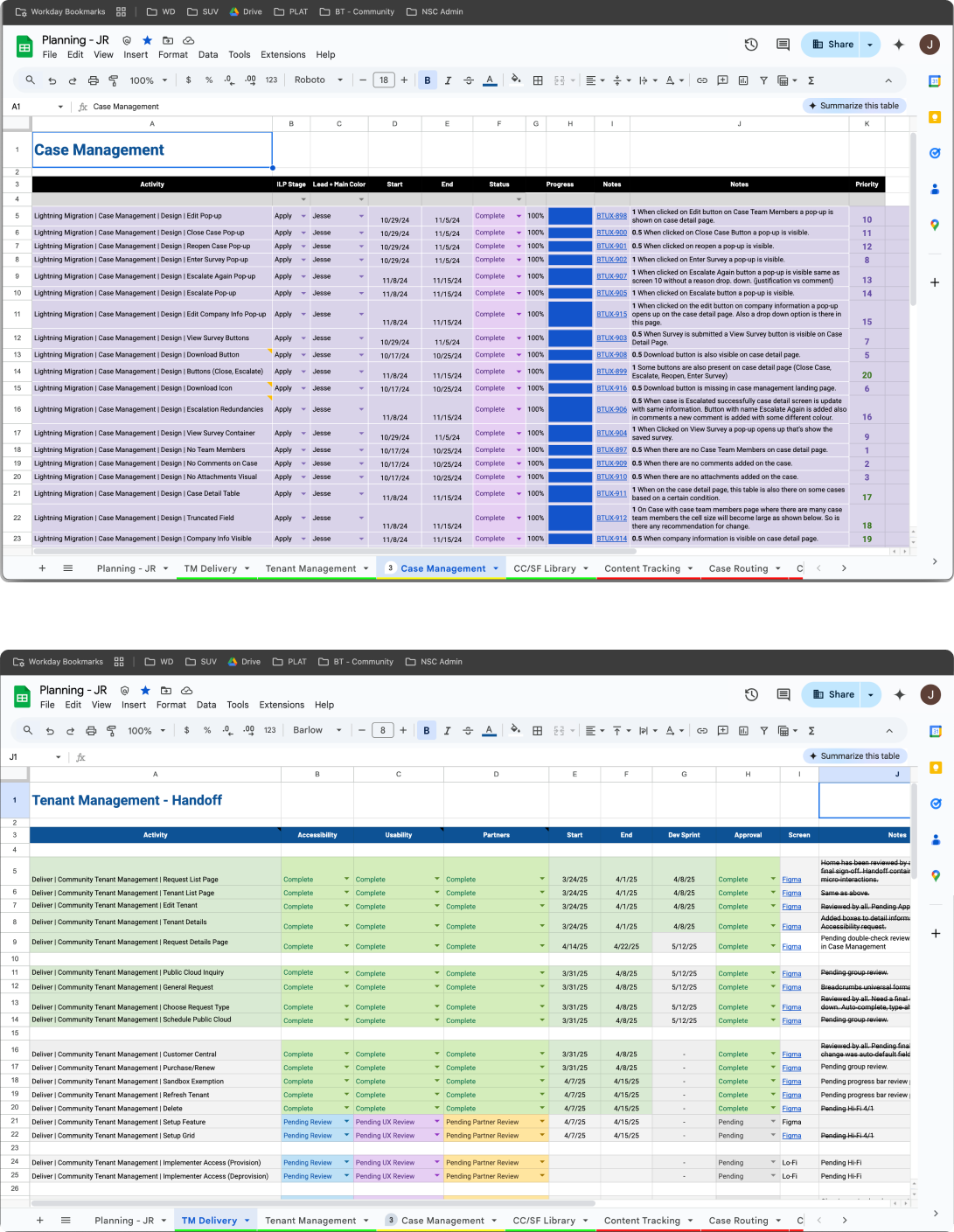Open zoom 100% dropdown in Case Management window
The width and height of the screenshot is (954, 1232).
pyautogui.click(x=148, y=80)
